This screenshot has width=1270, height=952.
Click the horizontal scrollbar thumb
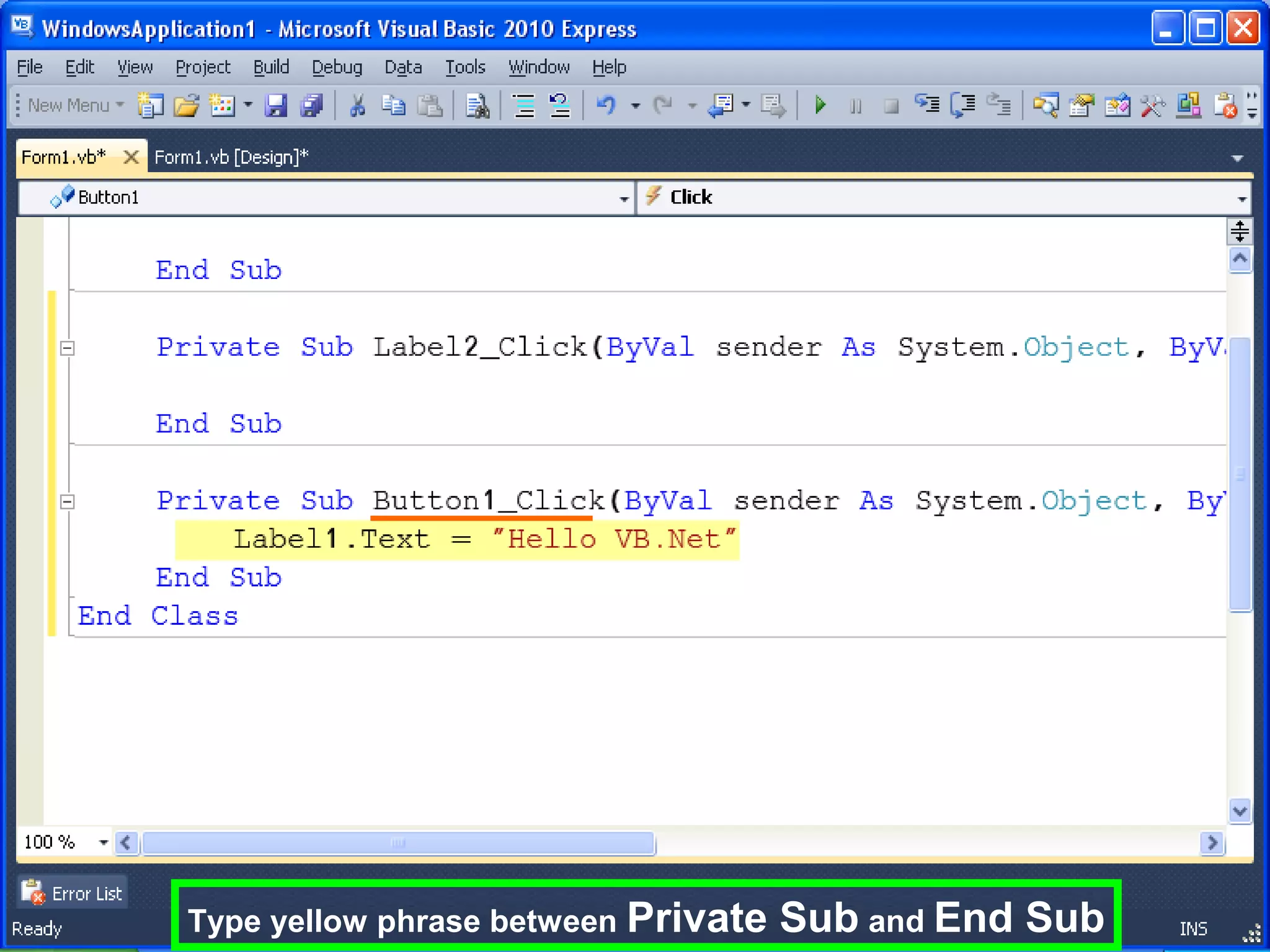(398, 843)
